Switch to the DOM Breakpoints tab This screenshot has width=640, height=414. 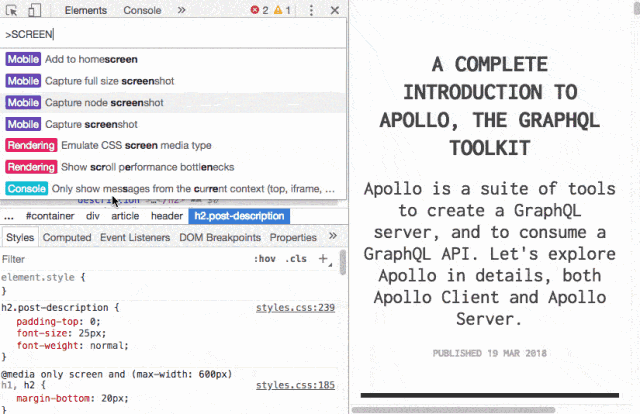220,238
